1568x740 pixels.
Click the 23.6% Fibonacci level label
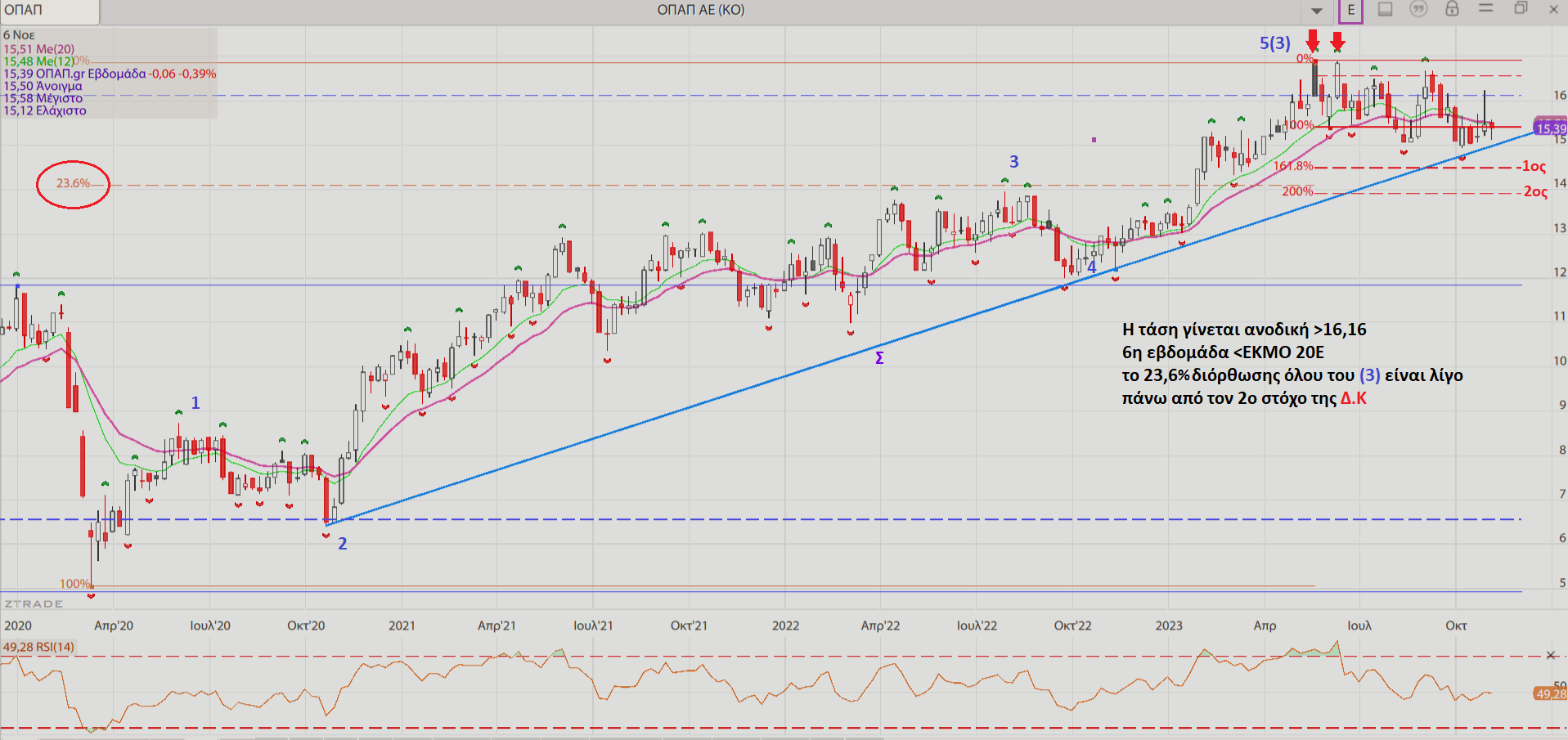73,183
